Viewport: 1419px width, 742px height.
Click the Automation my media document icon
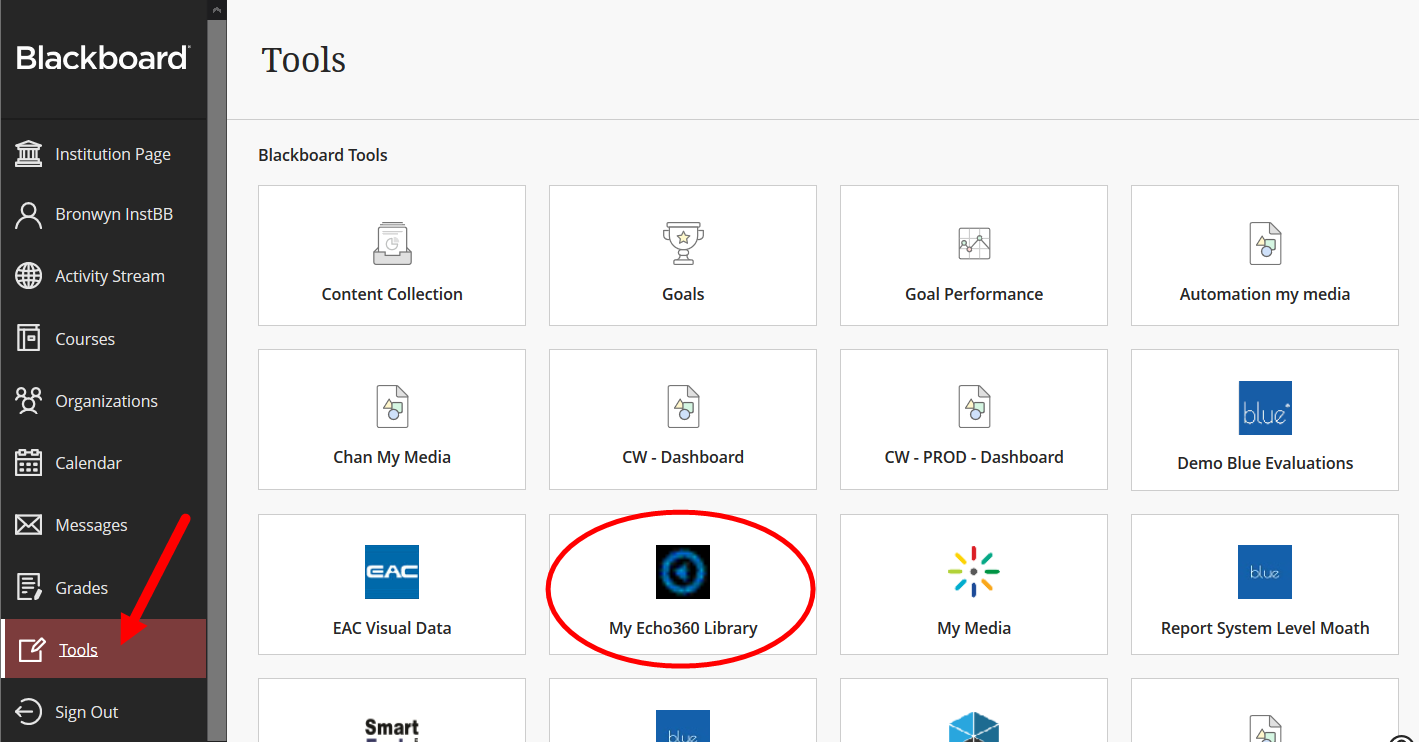pyautogui.click(x=1265, y=243)
